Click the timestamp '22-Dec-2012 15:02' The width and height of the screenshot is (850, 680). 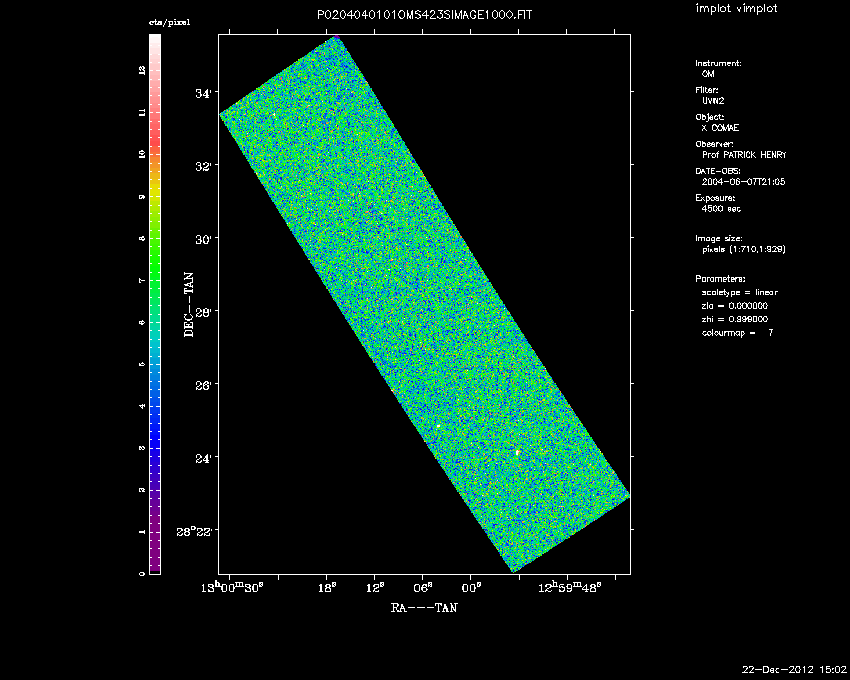pyautogui.click(x=794, y=670)
